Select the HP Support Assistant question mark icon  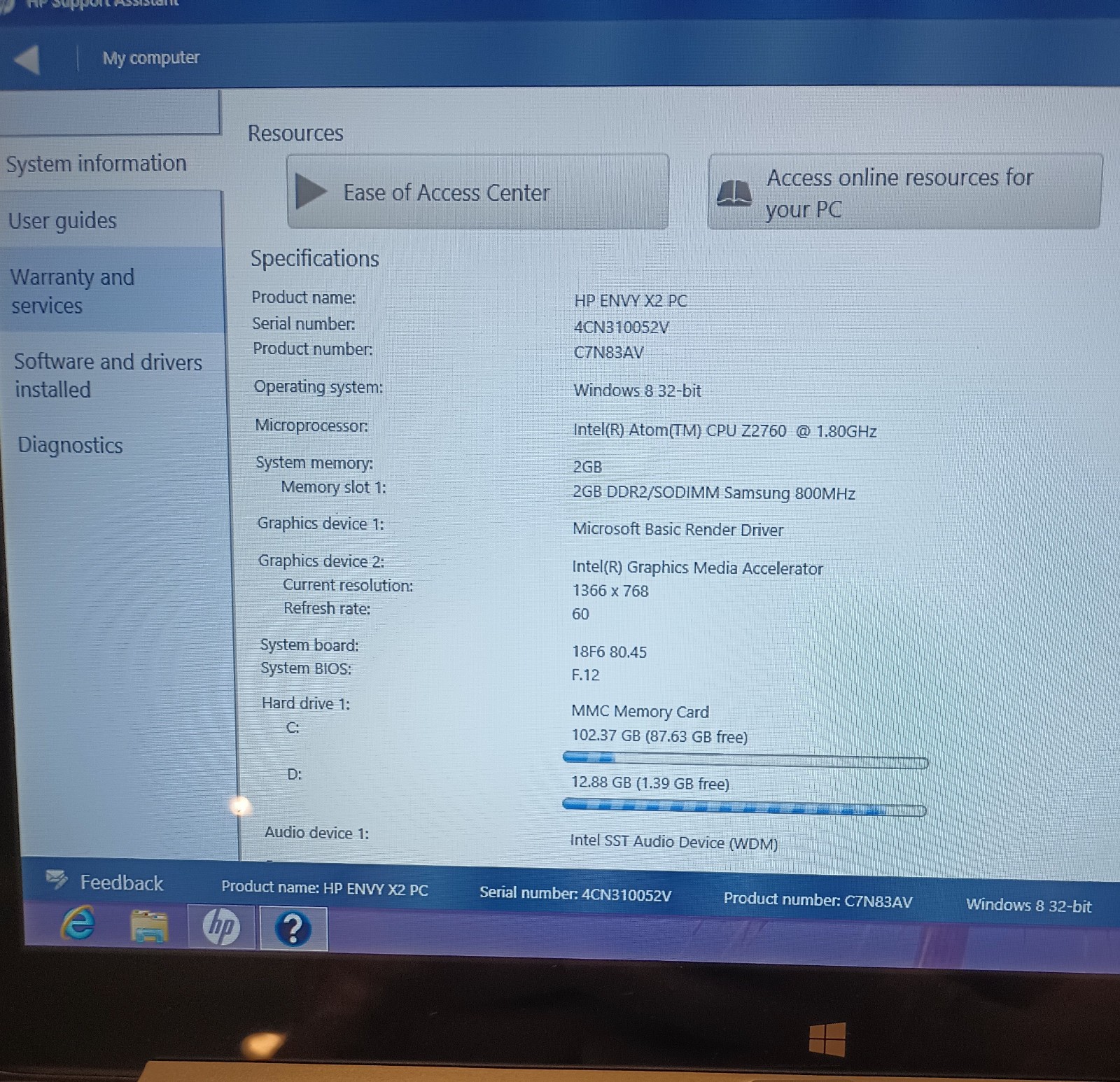pos(293,929)
